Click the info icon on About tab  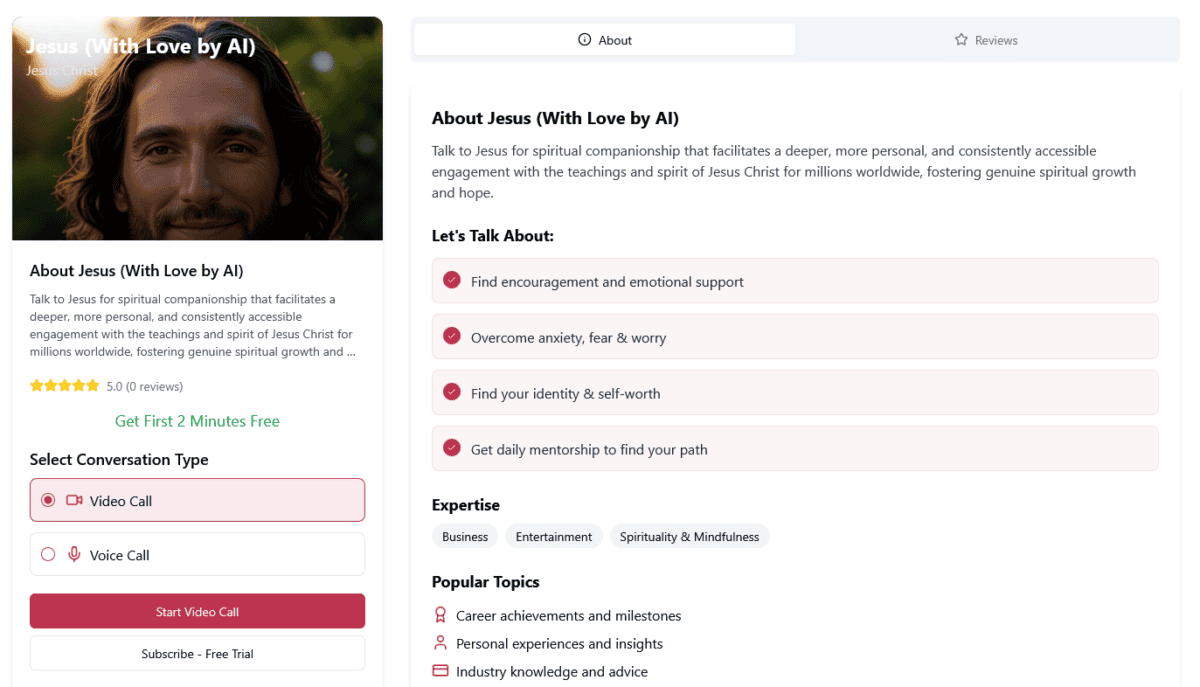[585, 40]
